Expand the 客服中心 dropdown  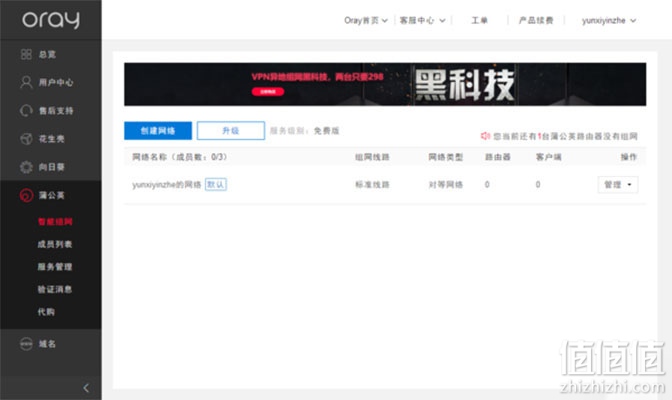pos(423,20)
